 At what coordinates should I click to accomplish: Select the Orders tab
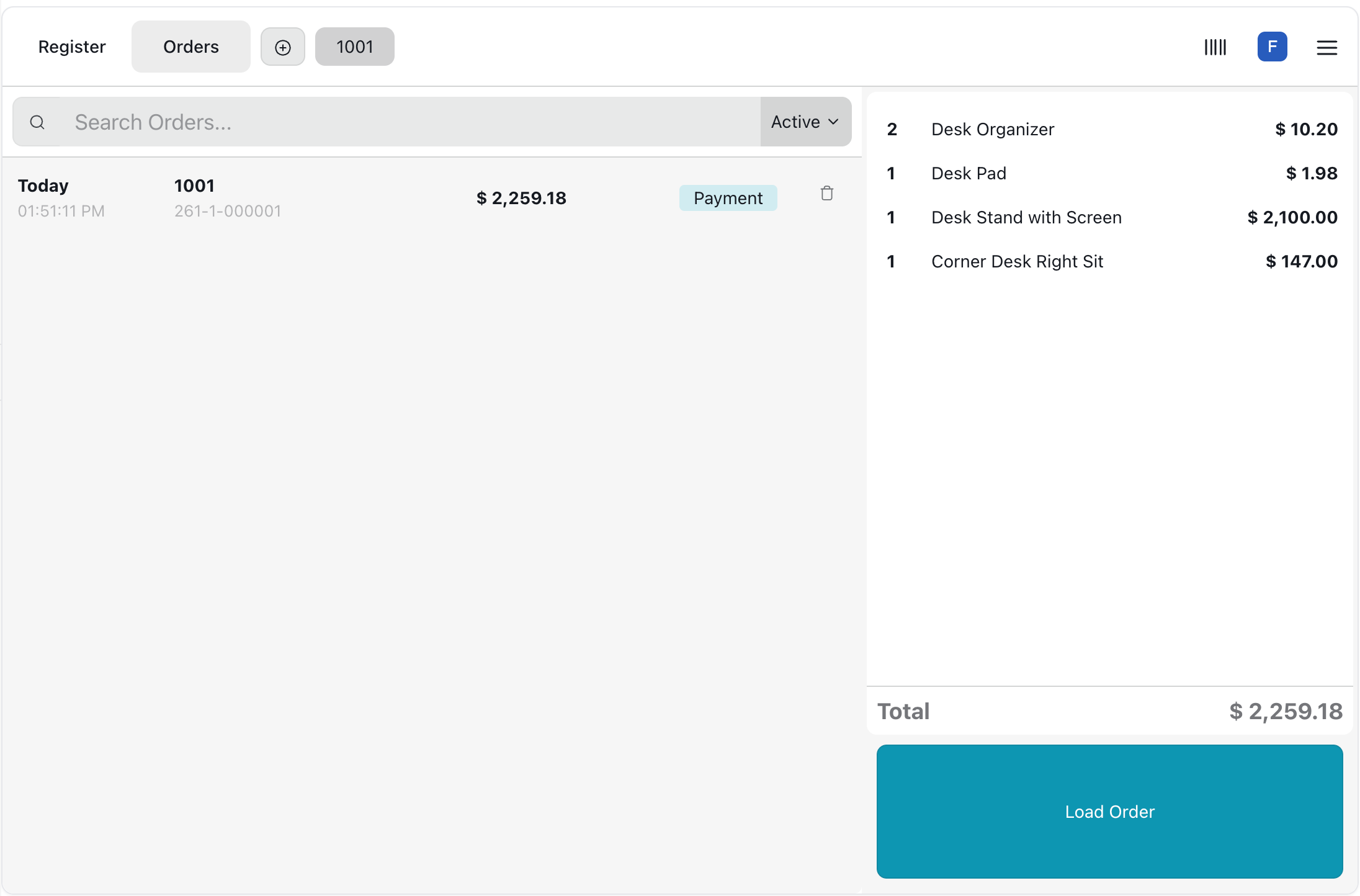tap(191, 47)
